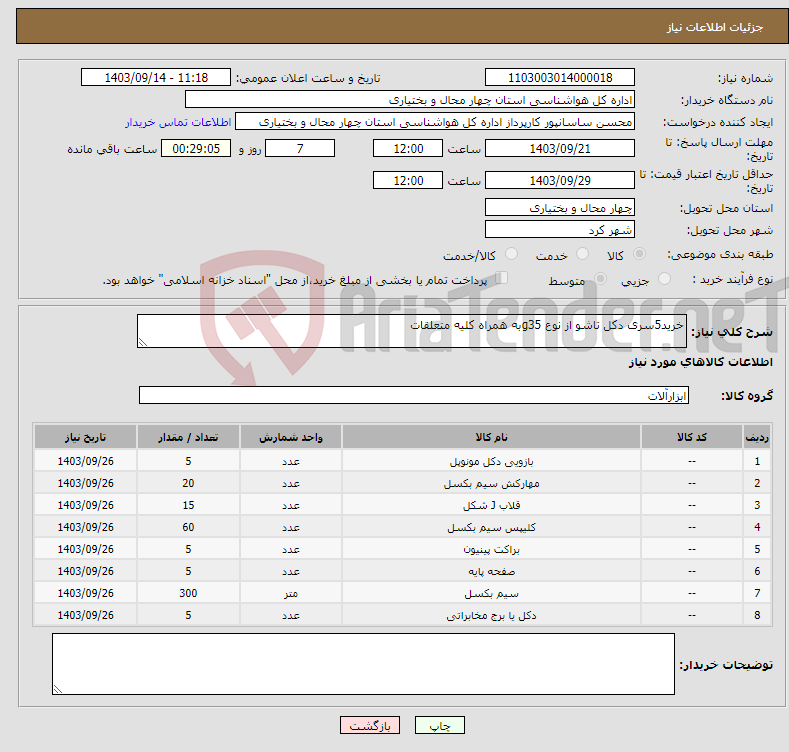Click the جزئیات اطلاعات نیاز header title
Screen dimensions: 789x752
[x=715, y=27]
